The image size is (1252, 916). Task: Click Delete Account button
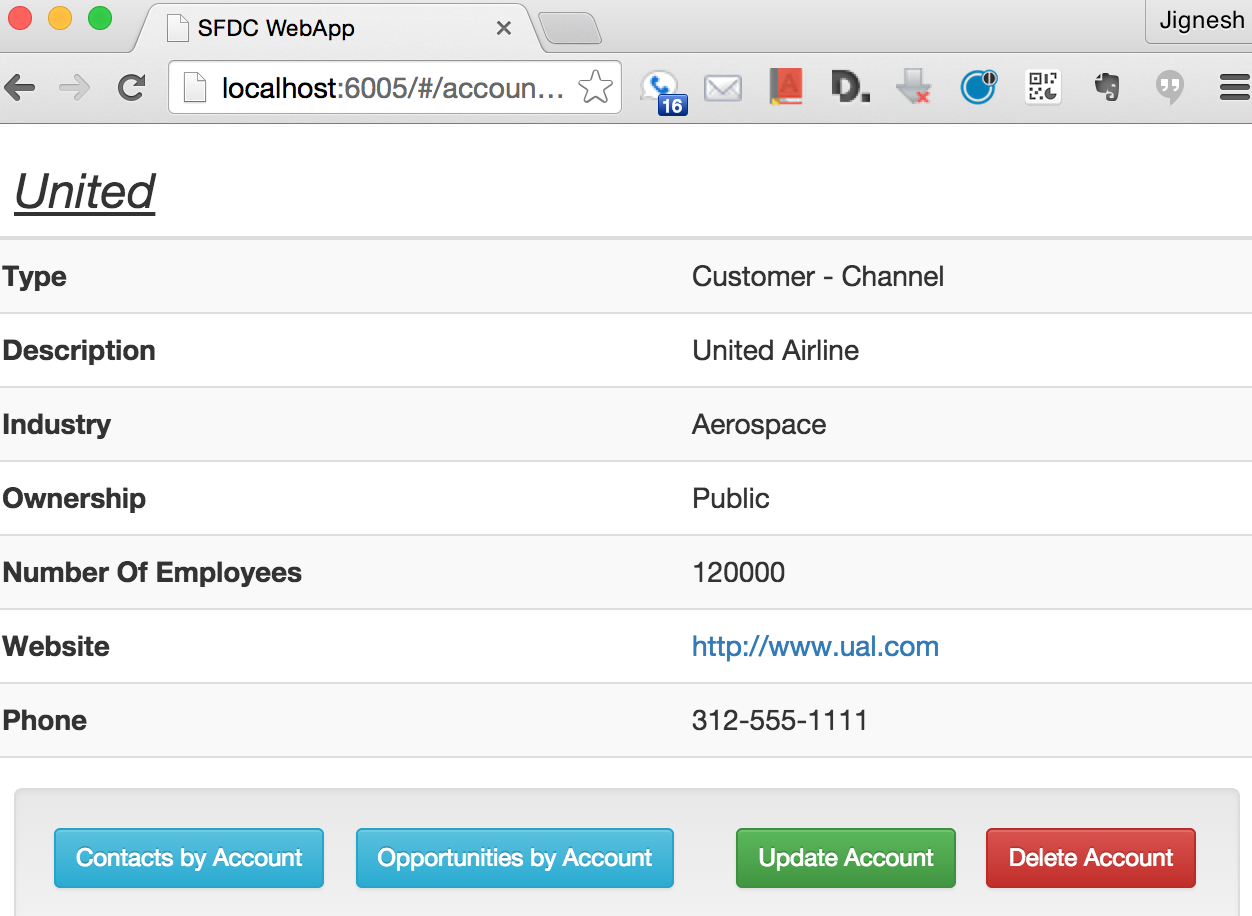pos(1091,858)
